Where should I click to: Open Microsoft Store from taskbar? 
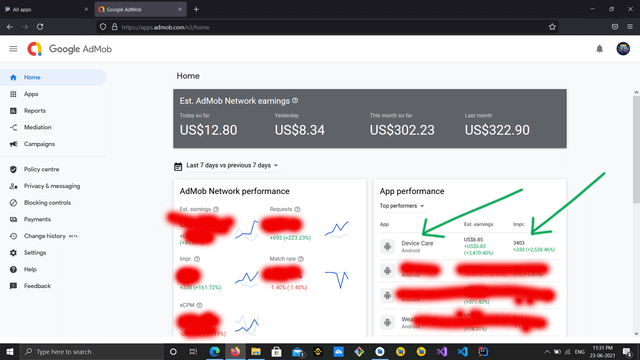pos(276,351)
